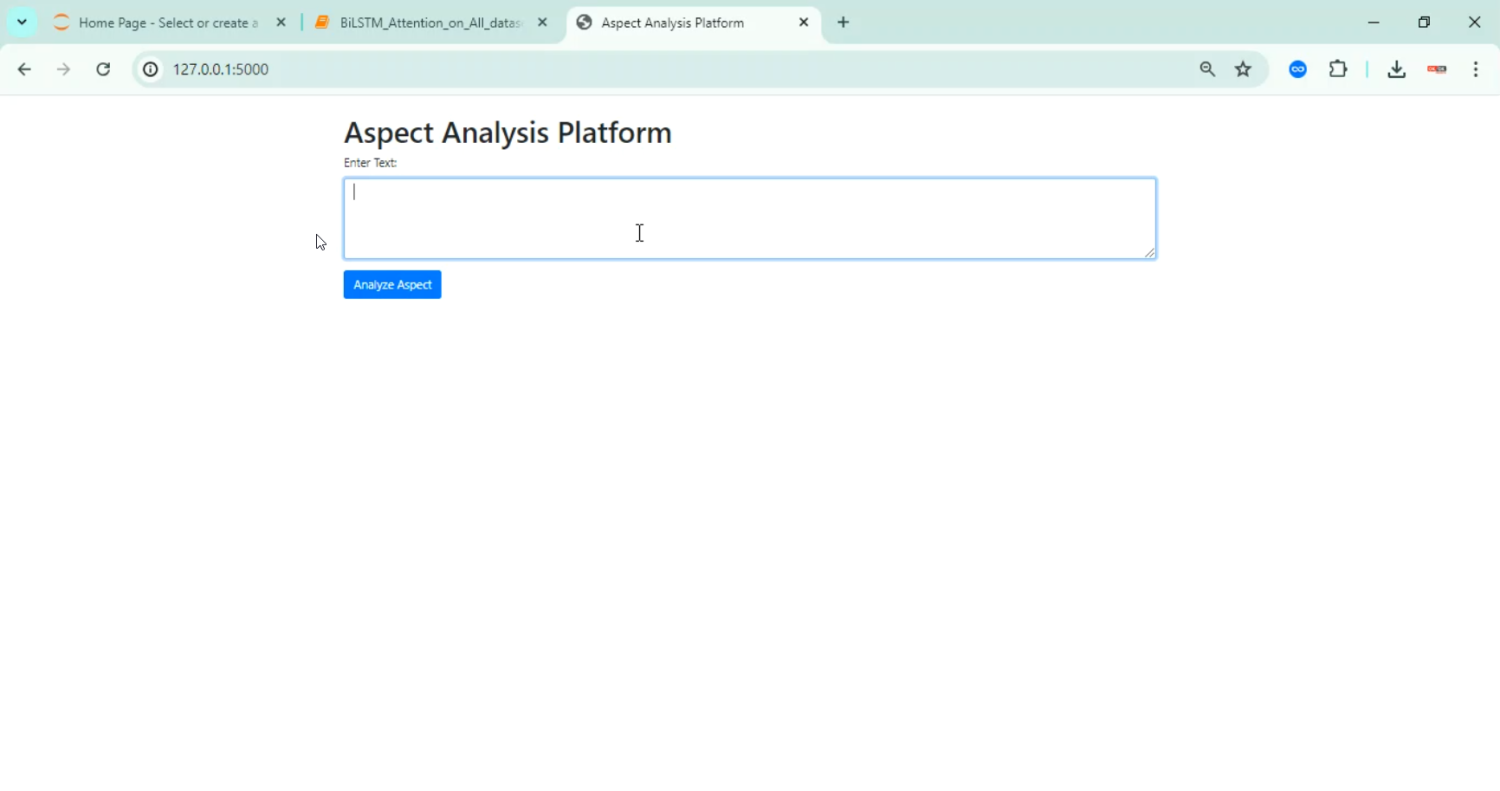This screenshot has width=1500, height=791.
Task: Reload the current page
Action: point(103,69)
